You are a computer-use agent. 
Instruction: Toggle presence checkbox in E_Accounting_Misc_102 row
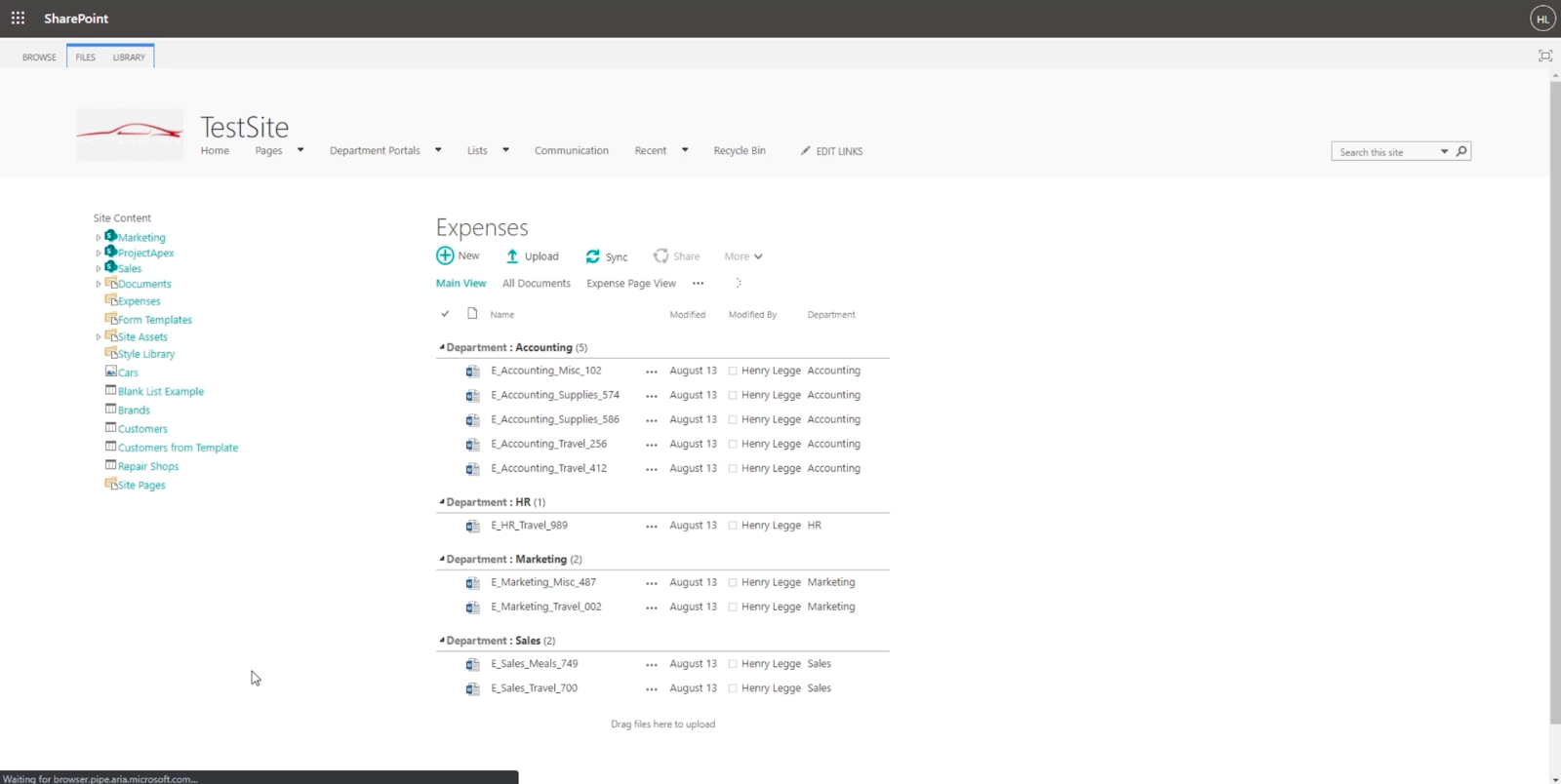733,371
